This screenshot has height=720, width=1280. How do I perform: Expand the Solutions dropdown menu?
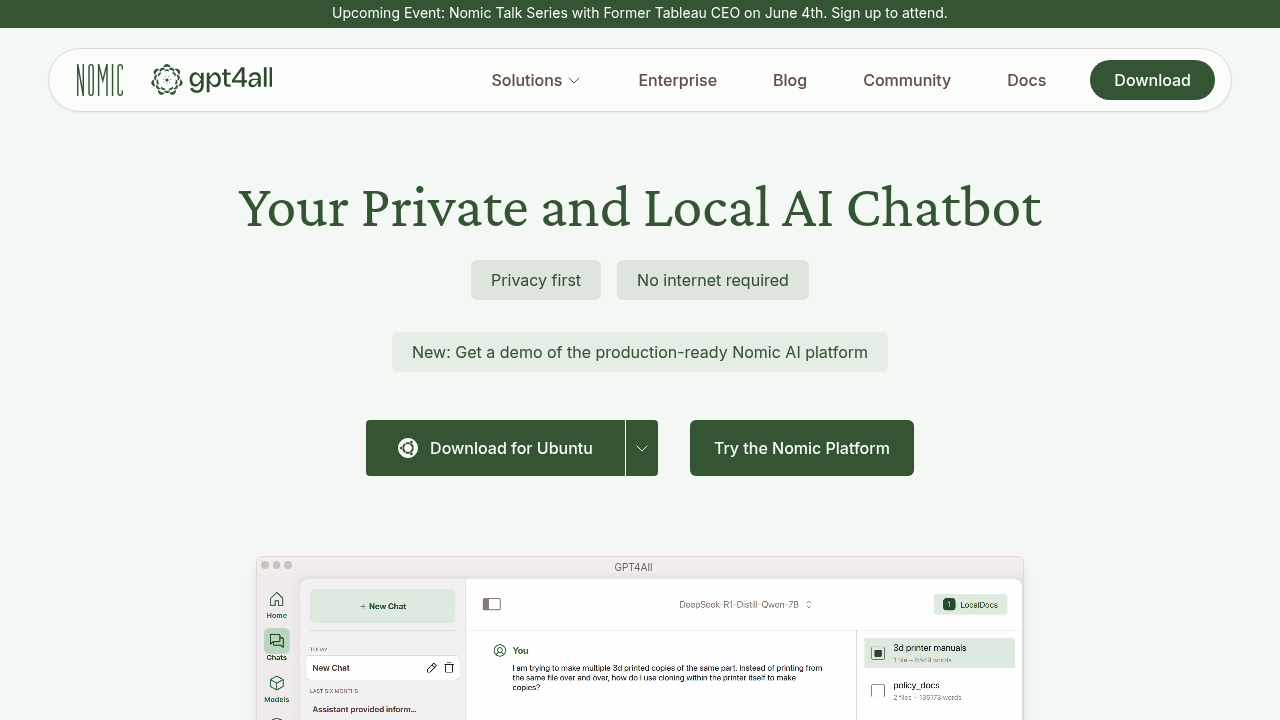(x=536, y=80)
